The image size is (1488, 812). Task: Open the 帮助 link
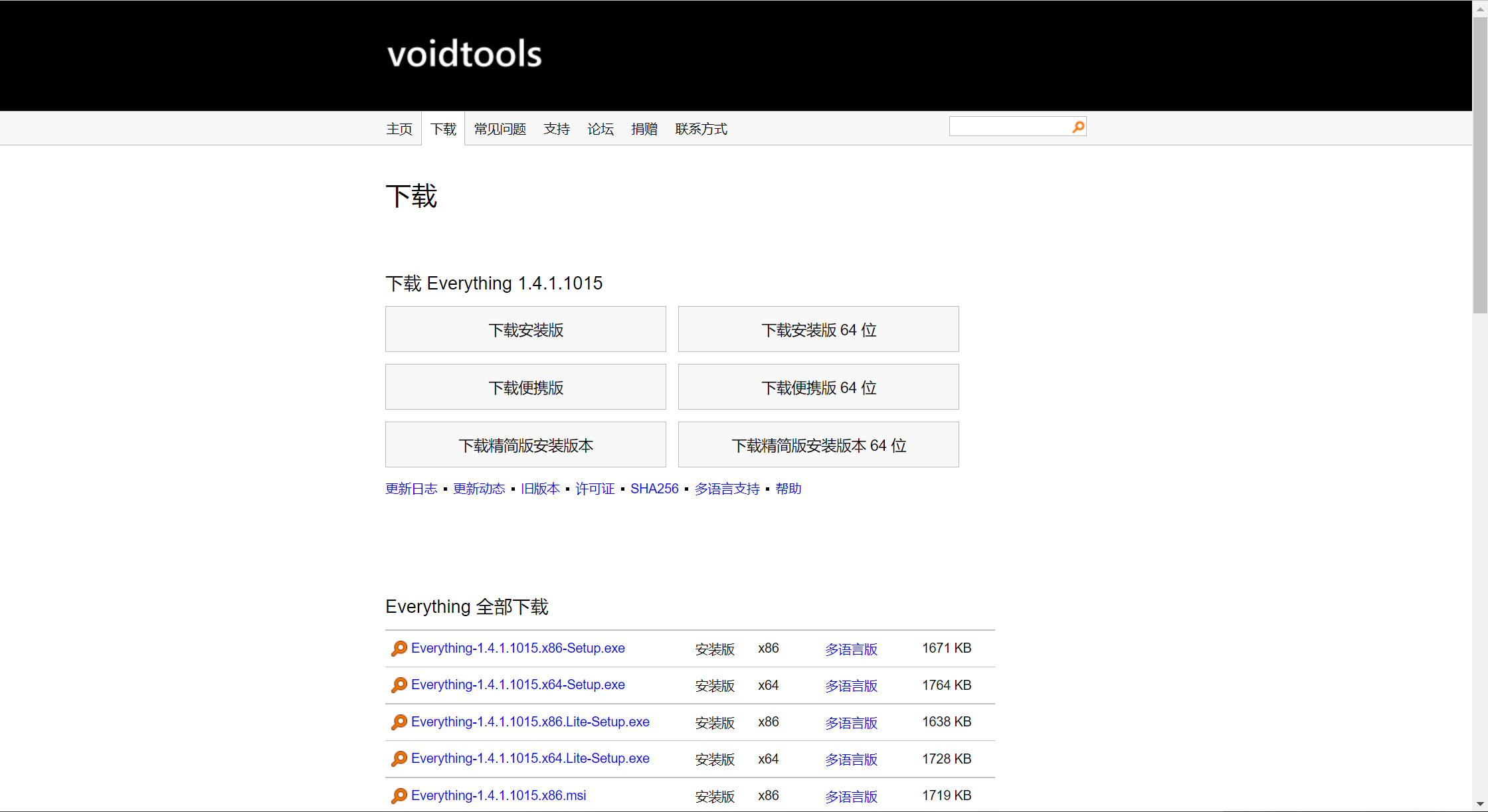(789, 489)
